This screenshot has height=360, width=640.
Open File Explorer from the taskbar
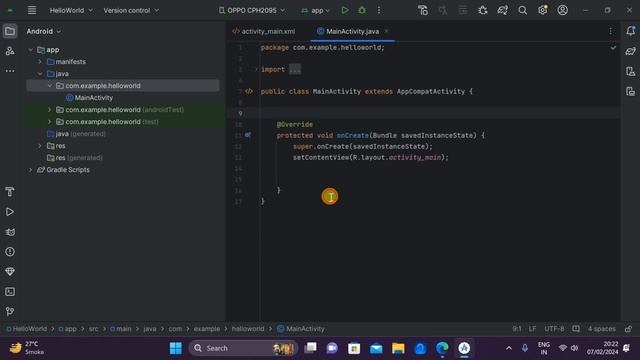[x=398, y=348]
